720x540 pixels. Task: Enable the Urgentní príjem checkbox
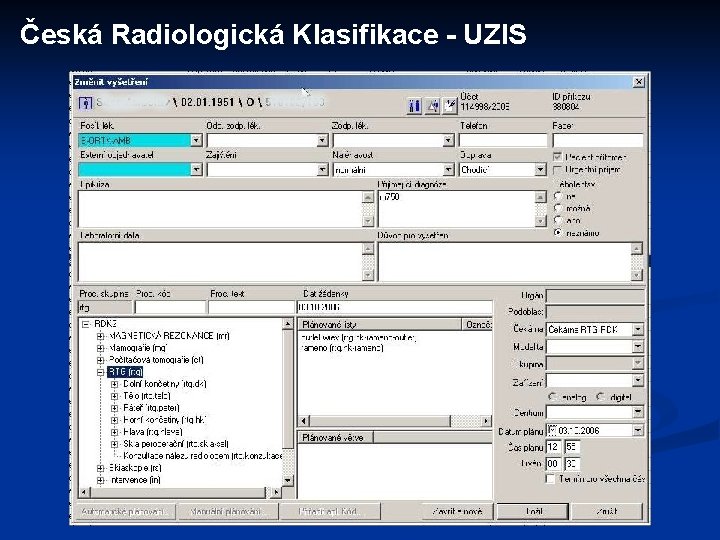tap(557, 170)
